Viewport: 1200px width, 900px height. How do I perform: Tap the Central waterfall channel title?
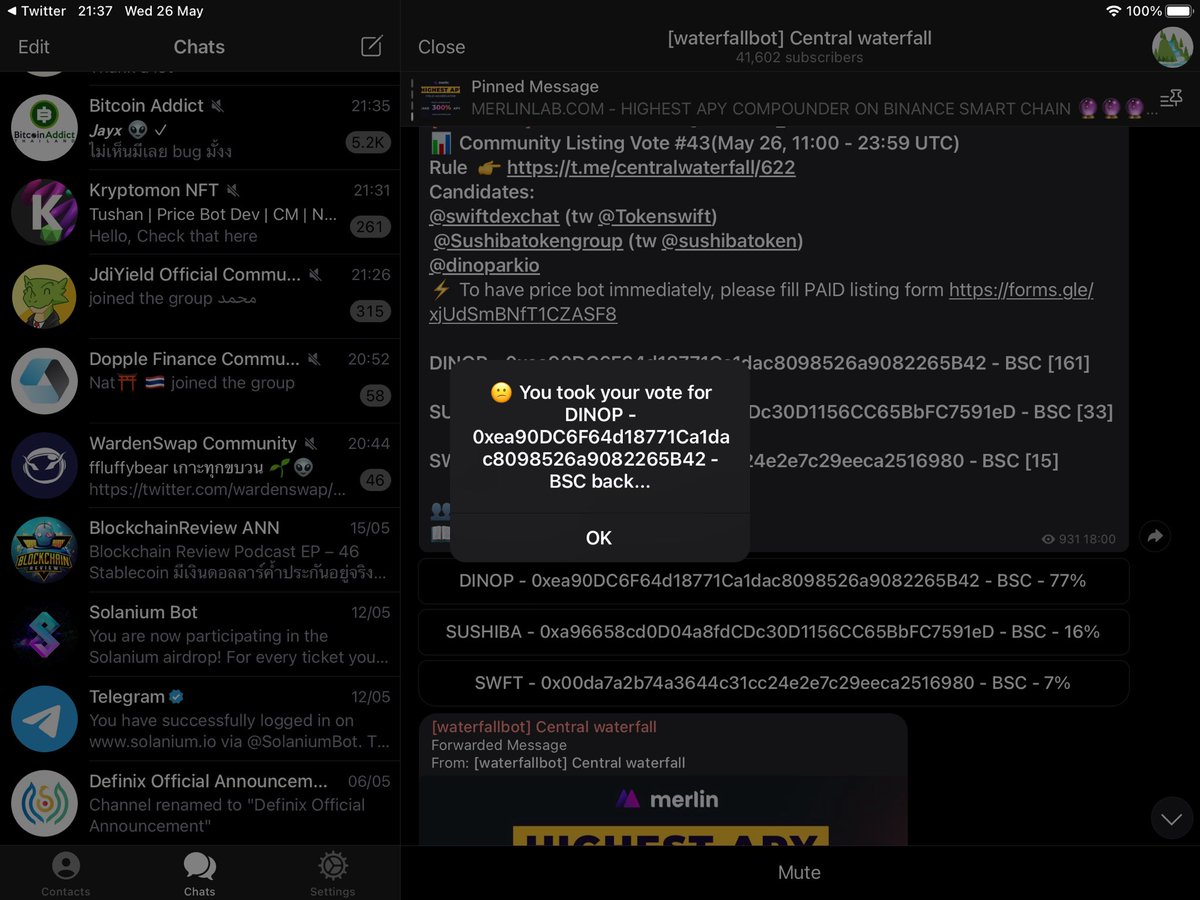799,38
